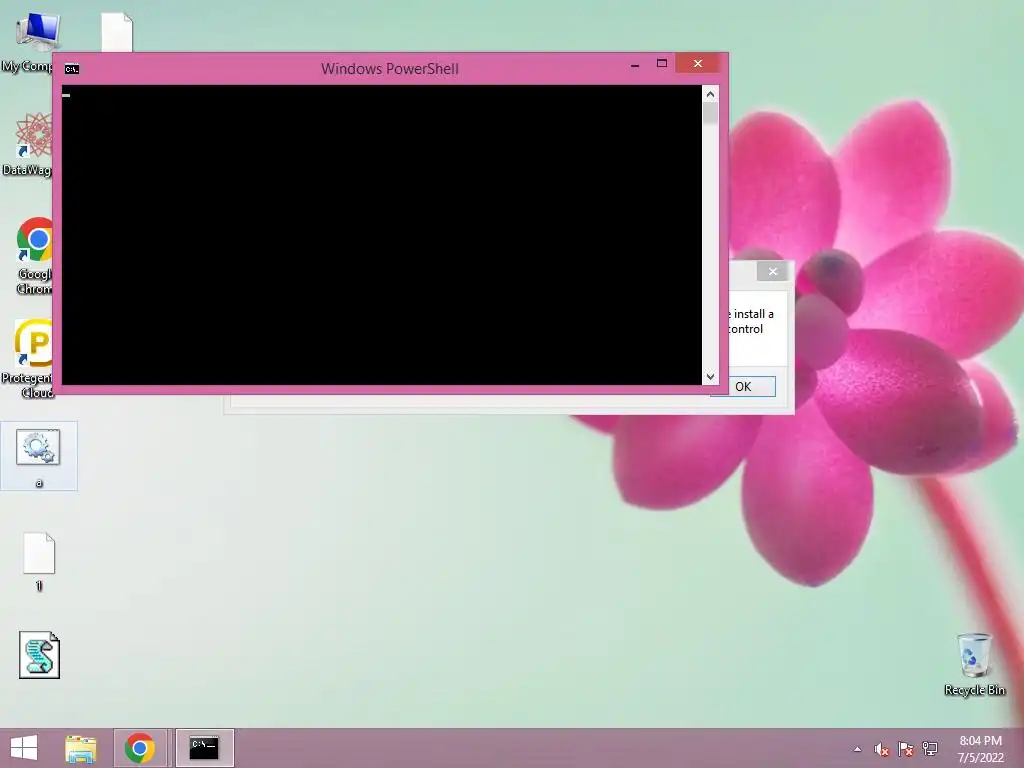This screenshot has width=1024, height=768.
Task: Open the Action Center flag icon
Action: [906, 750]
